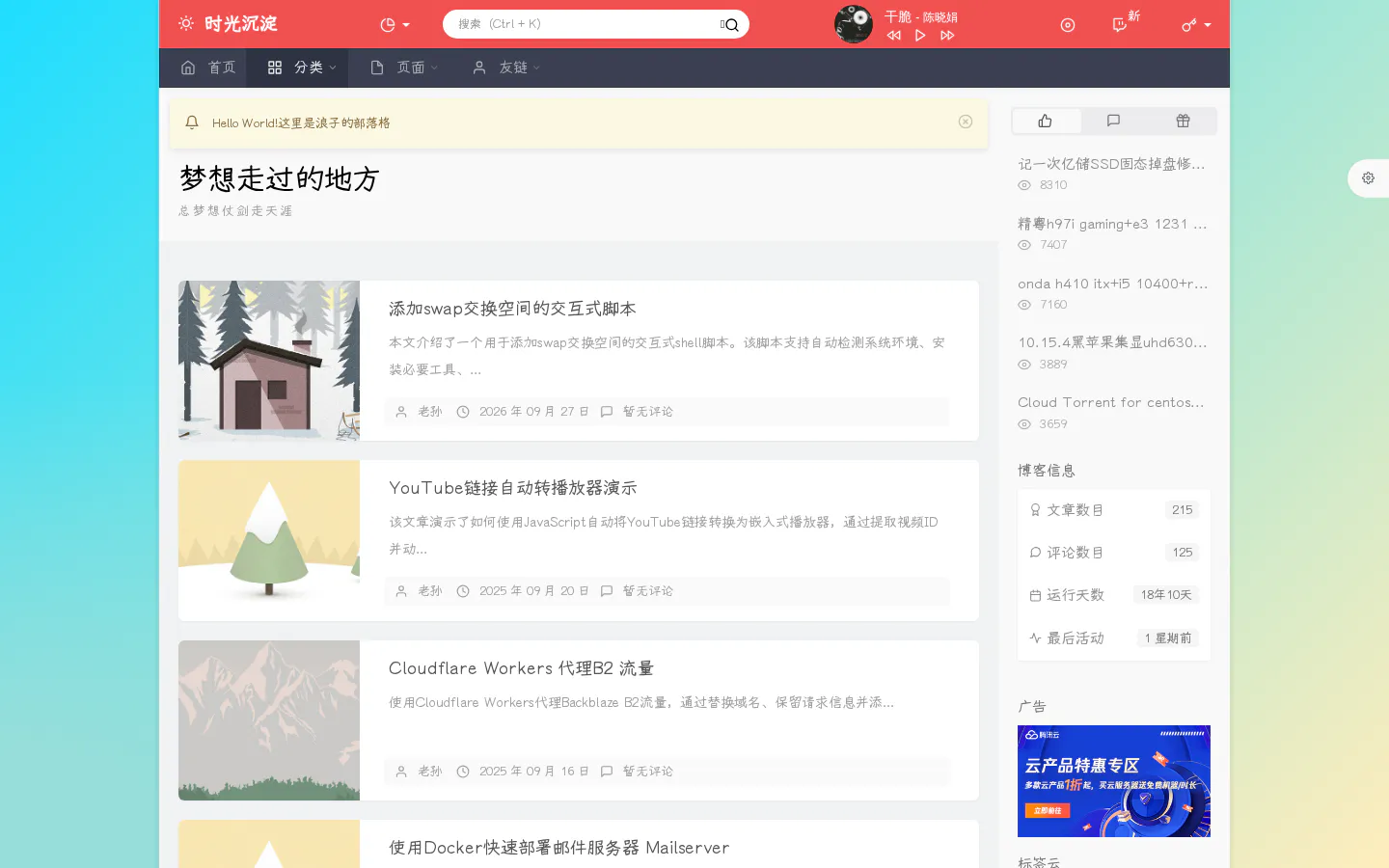This screenshot has height=868, width=1389.
Task: Open article YouTube链接自动转播放器演示
Action: coord(513,488)
